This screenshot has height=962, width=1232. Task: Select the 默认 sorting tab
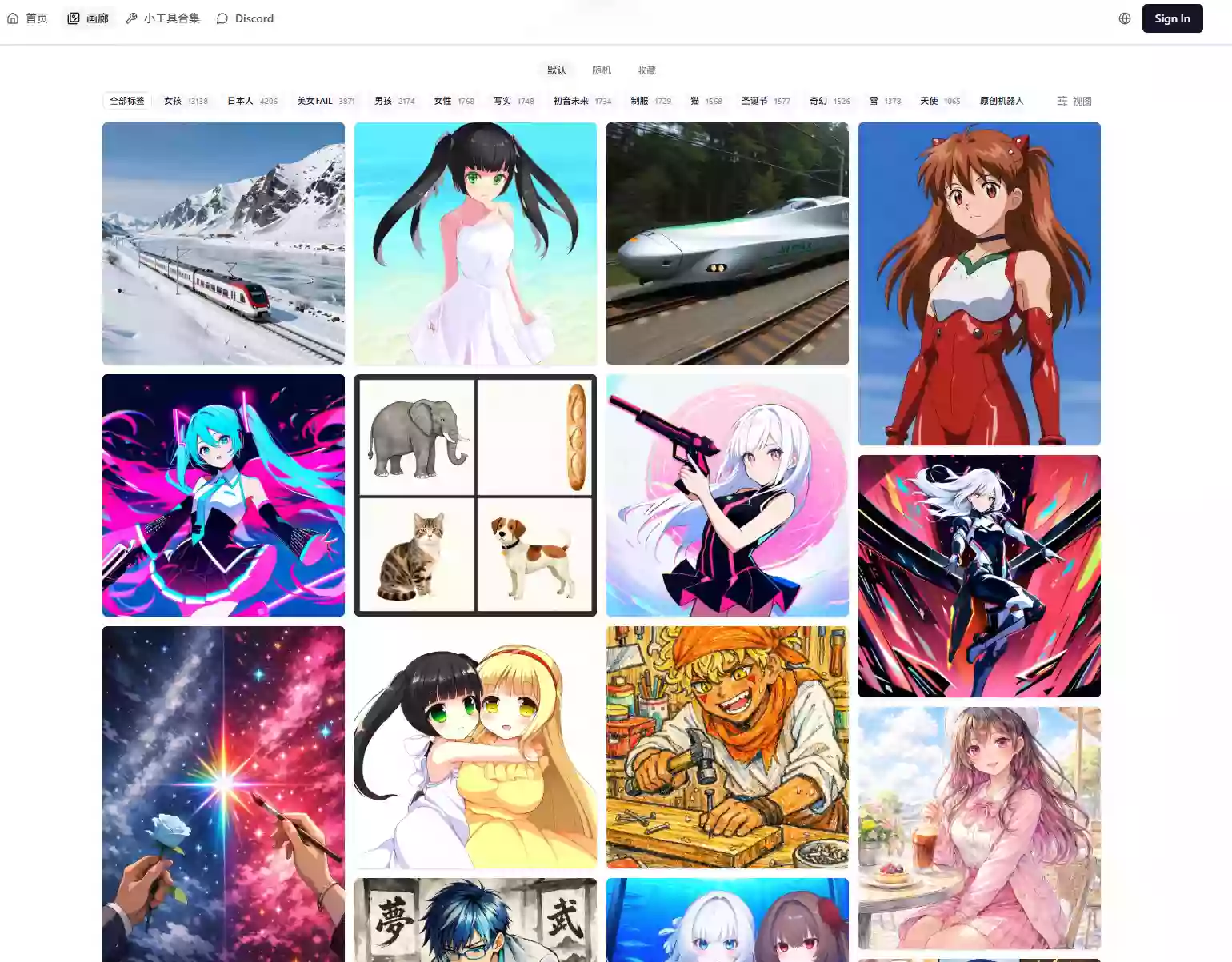pyautogui.click(x=557, y=70)
